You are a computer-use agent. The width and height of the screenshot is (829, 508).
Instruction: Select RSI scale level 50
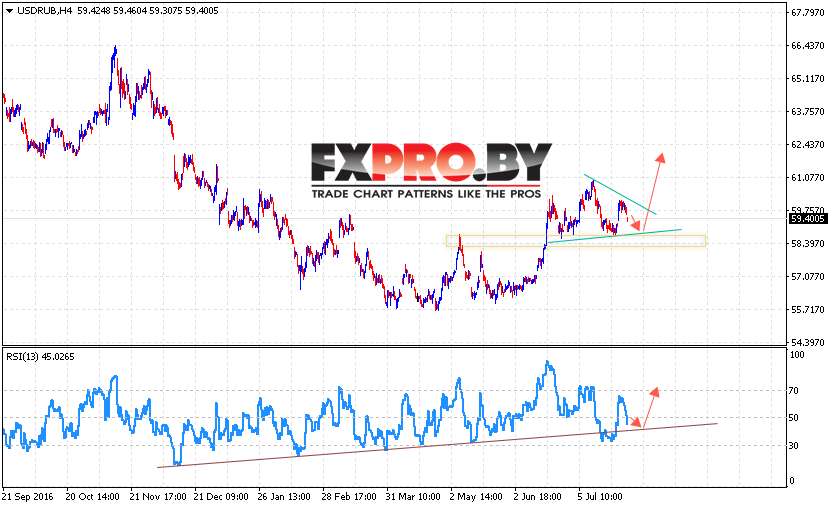pyautogui.click(x=793, y=418)
